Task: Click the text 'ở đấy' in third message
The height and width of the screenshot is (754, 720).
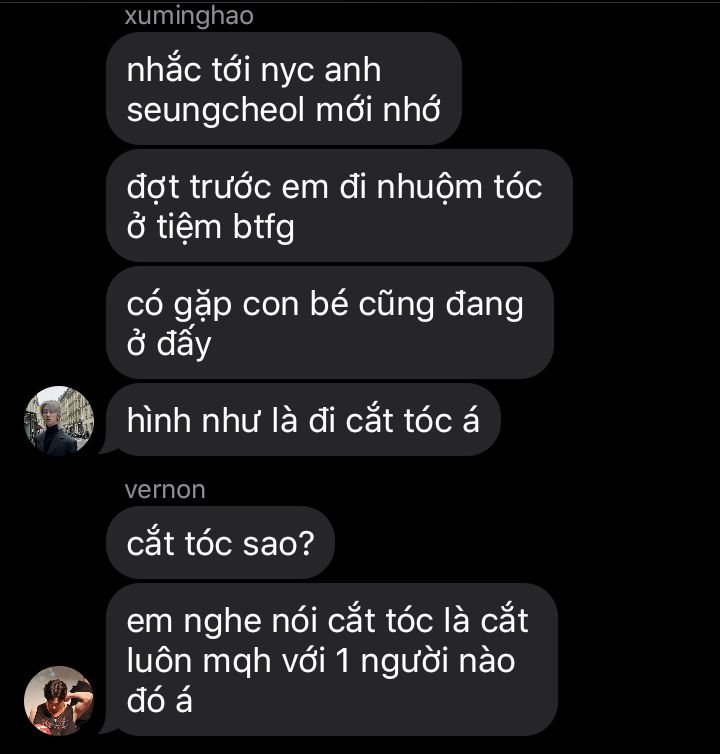Action: click(169, 344)
